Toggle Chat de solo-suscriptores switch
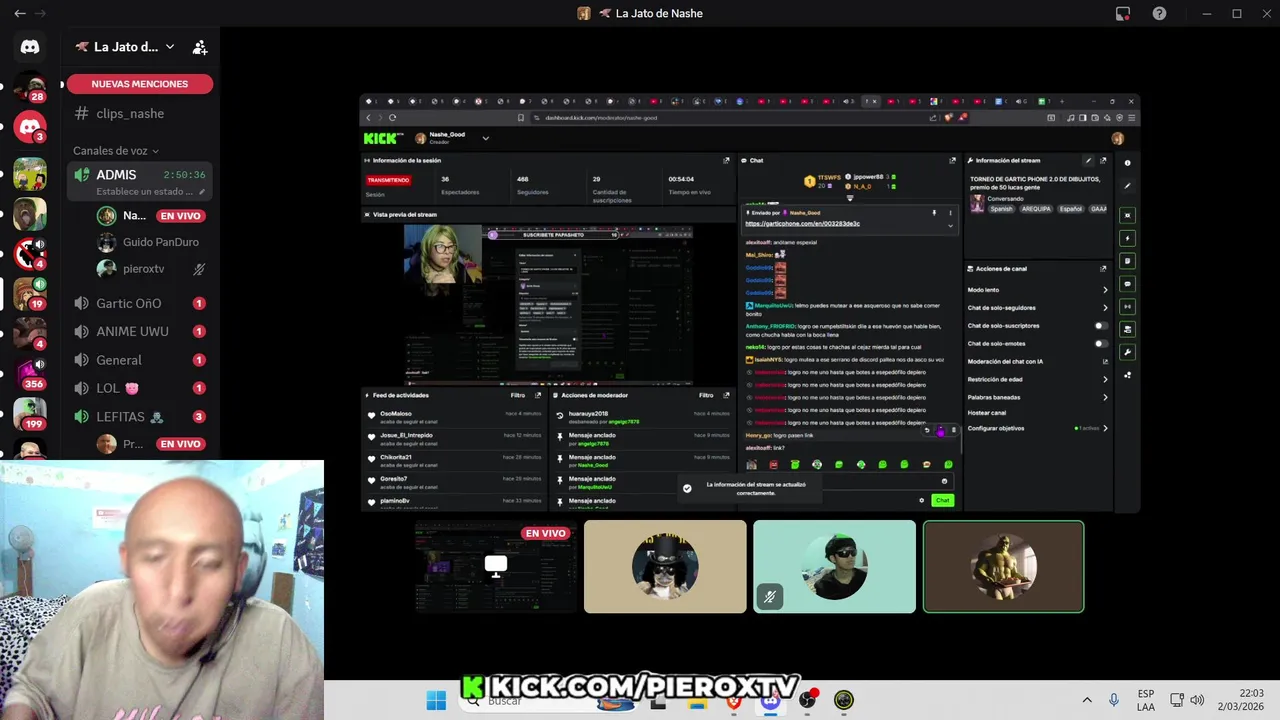 (1101, 326)
